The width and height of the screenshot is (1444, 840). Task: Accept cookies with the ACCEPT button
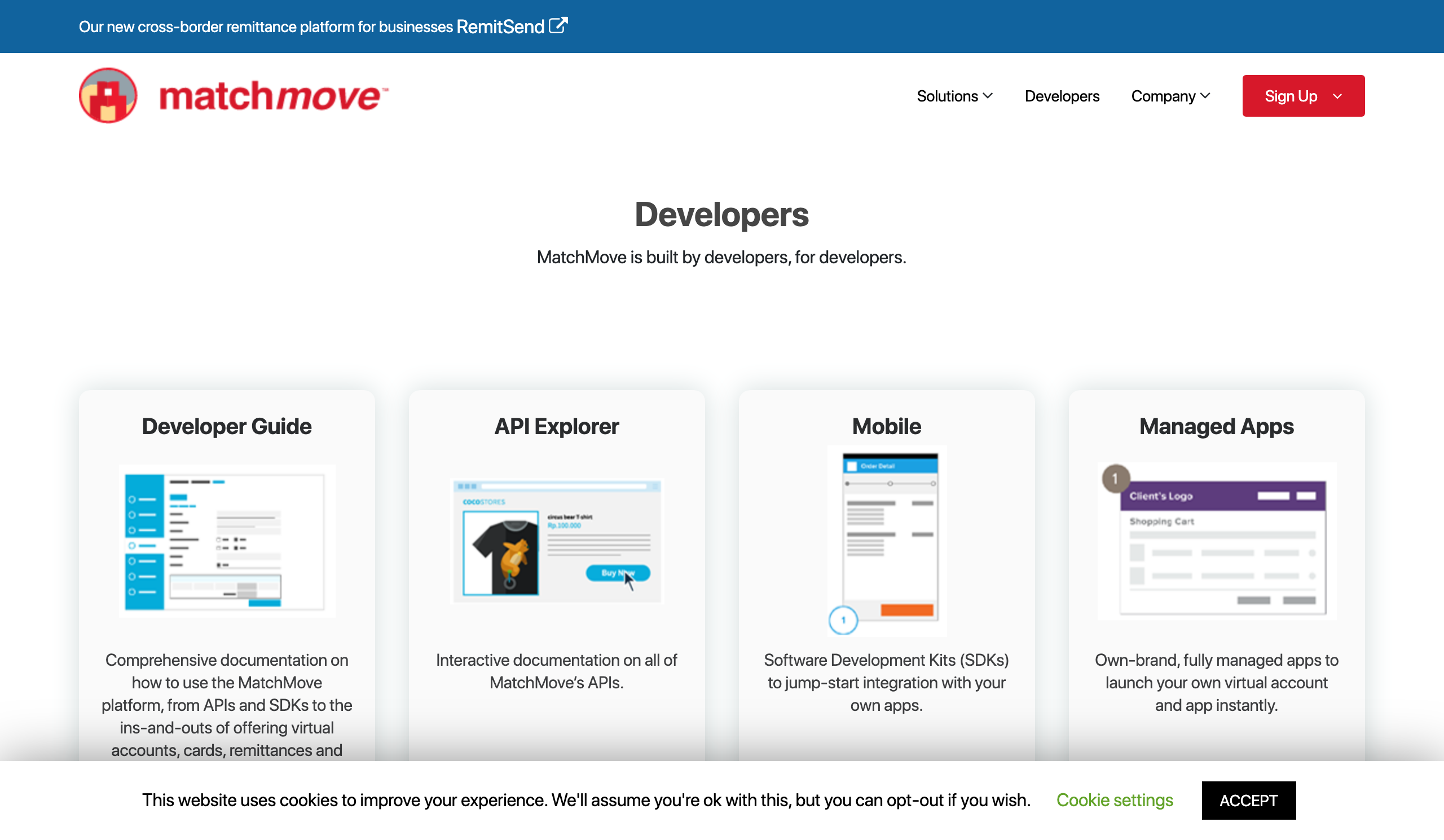pos(1249,801)
